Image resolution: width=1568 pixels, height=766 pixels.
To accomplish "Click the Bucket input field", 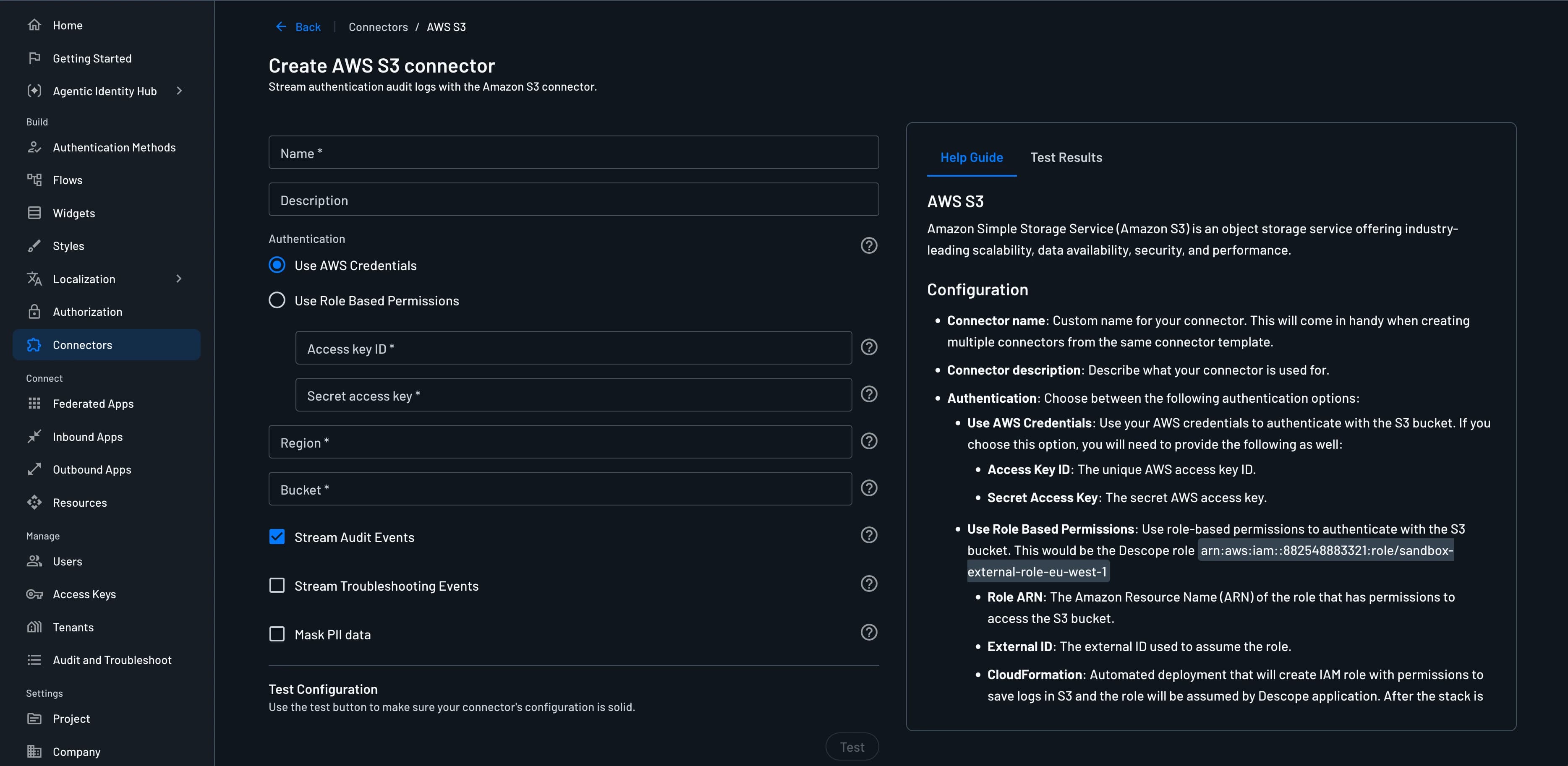I will click(x=560, y=489).
